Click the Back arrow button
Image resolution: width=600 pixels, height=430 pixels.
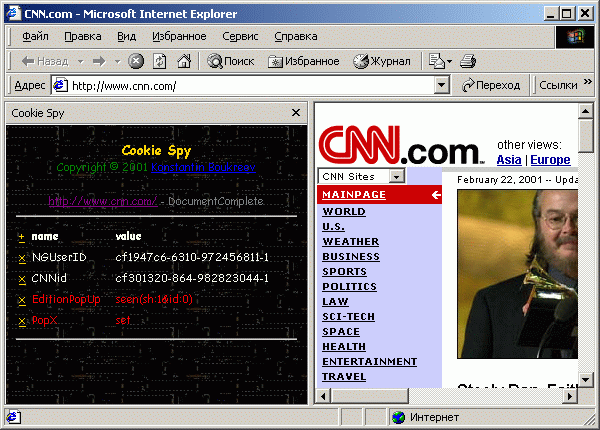click(44, 61)
